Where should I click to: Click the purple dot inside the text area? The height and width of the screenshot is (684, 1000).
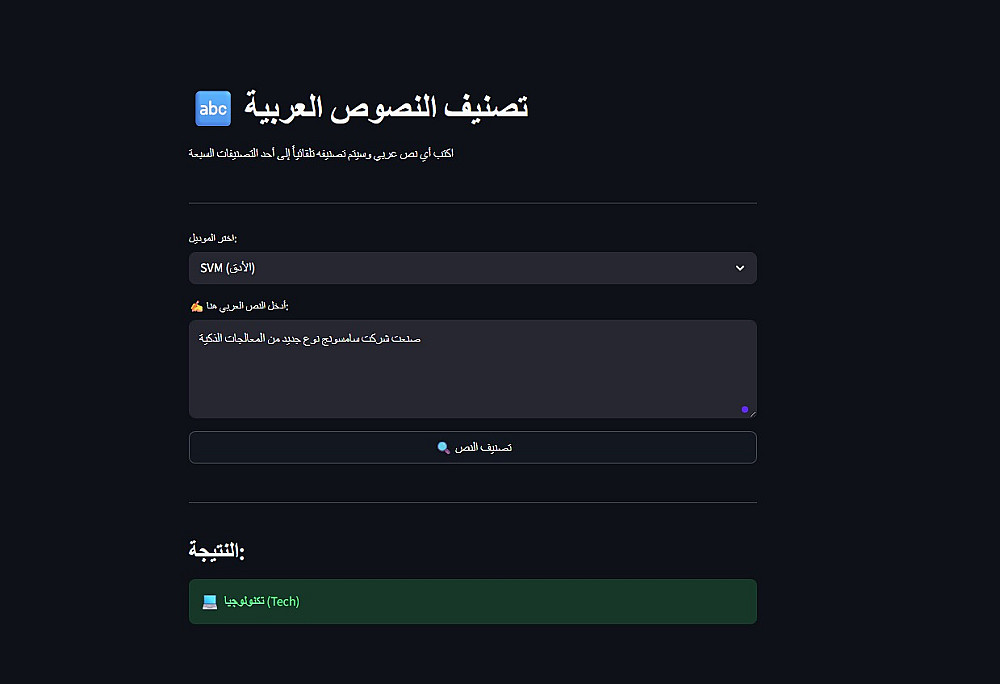click(744, 409)
